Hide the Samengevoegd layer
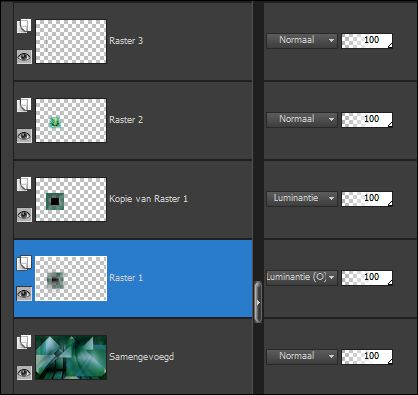 tap(24, 372)
